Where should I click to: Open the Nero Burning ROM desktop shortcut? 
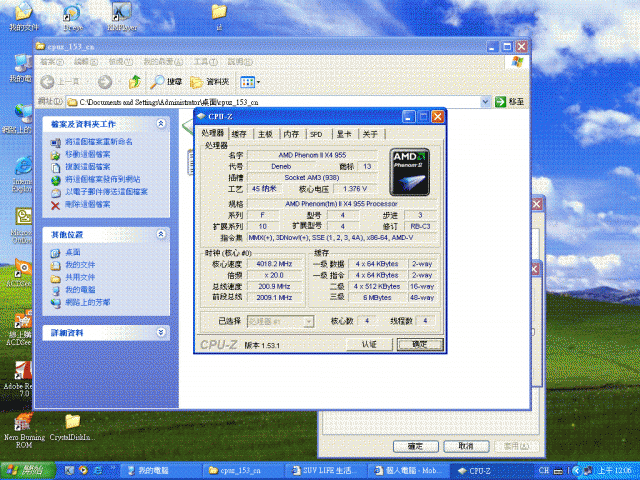tap(24, 430)
